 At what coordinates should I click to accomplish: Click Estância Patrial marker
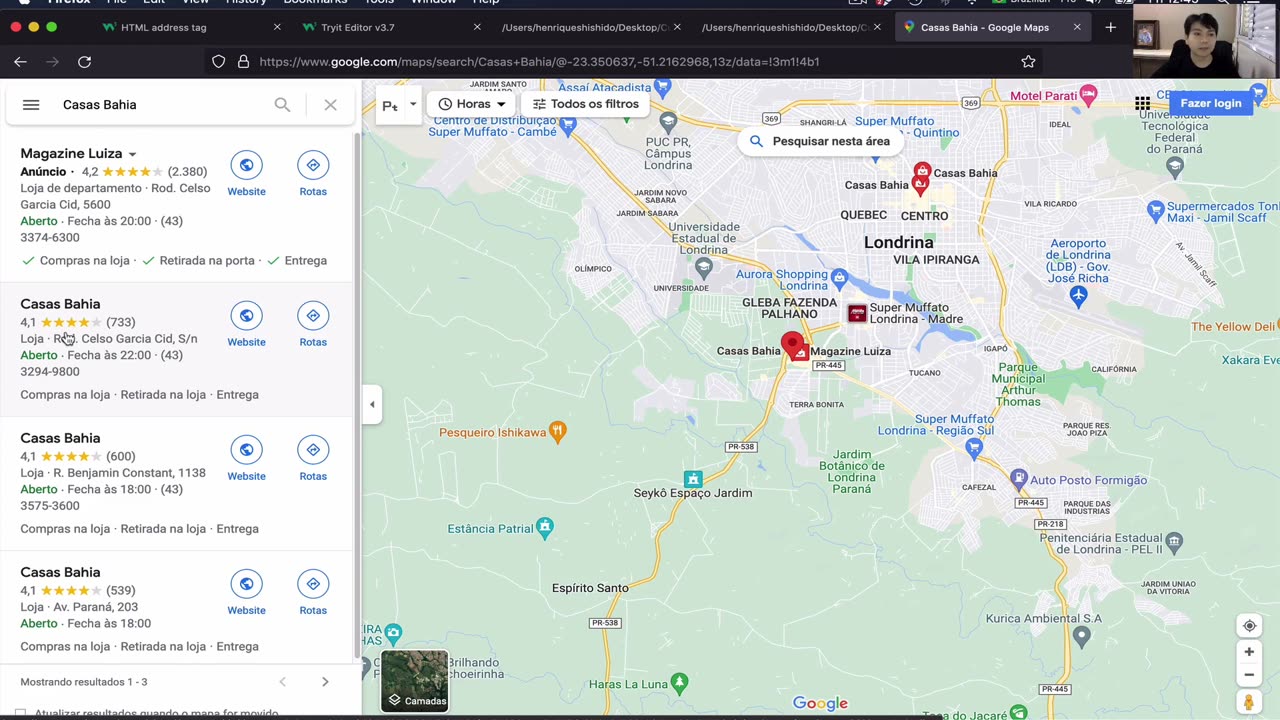[545, 526]
